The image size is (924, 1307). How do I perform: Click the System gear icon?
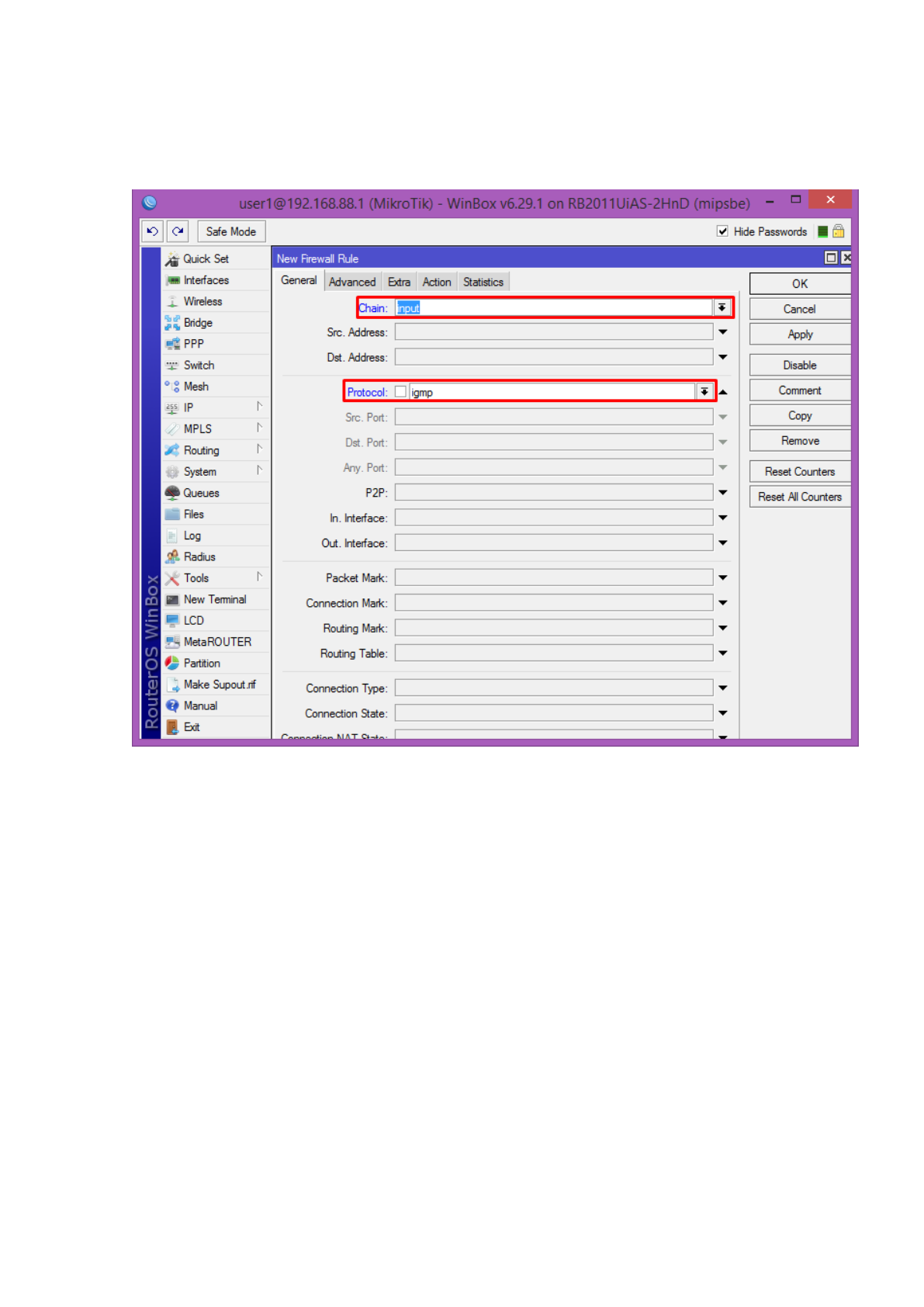tap(172, 472)
